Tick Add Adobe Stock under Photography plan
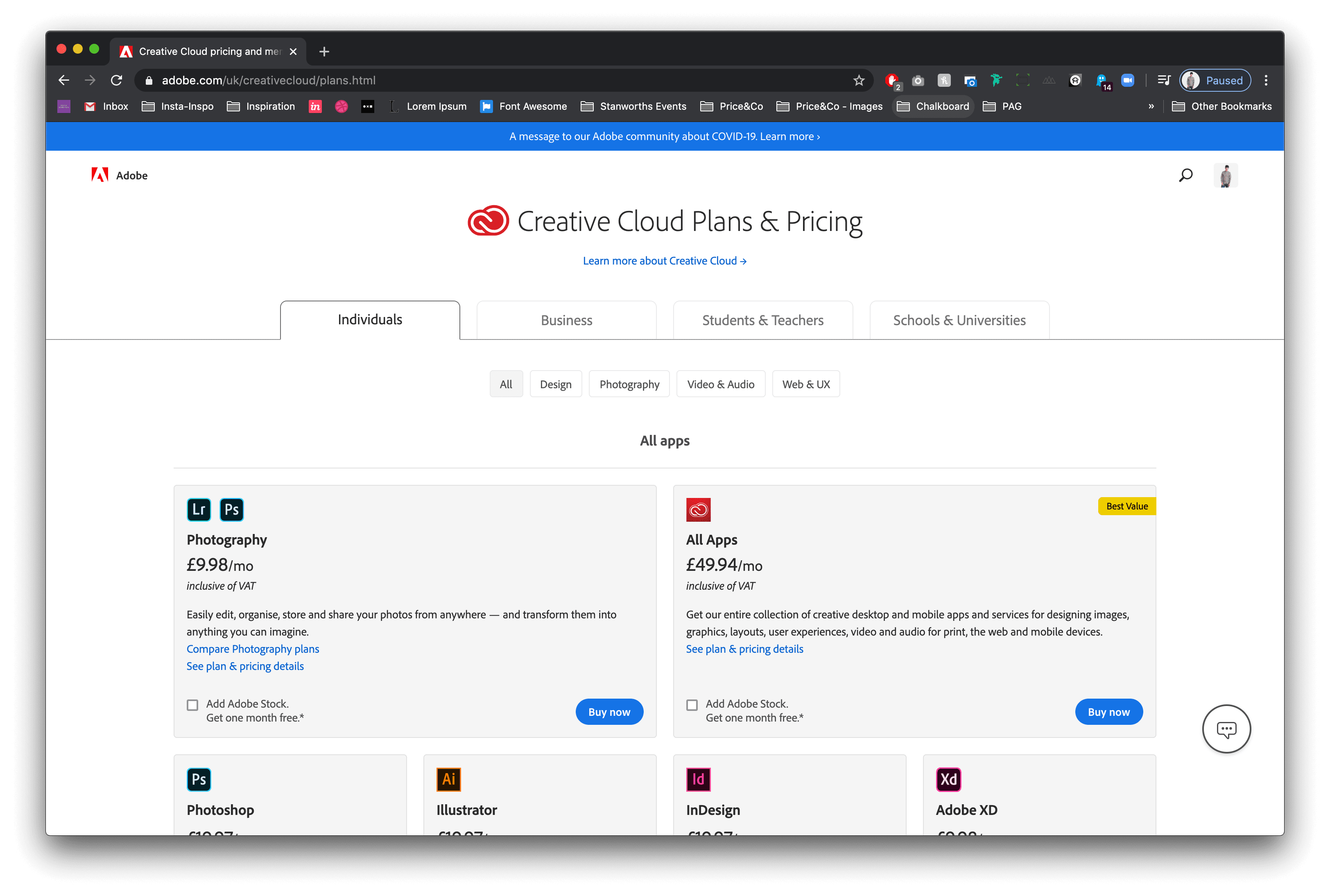 click(x=192, y=705)
